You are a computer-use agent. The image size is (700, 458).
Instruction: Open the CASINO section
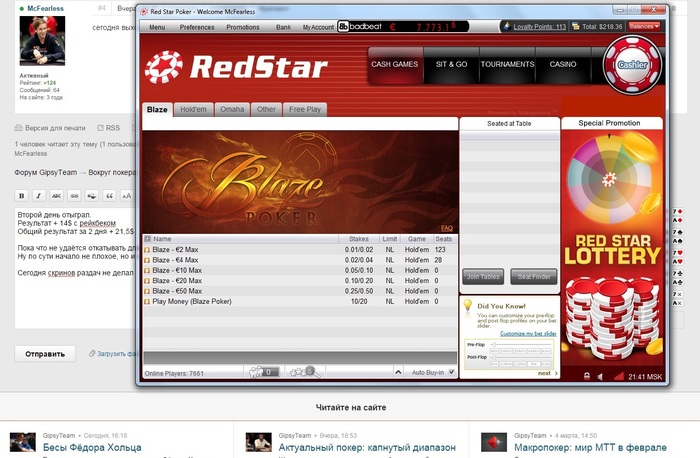562,65
